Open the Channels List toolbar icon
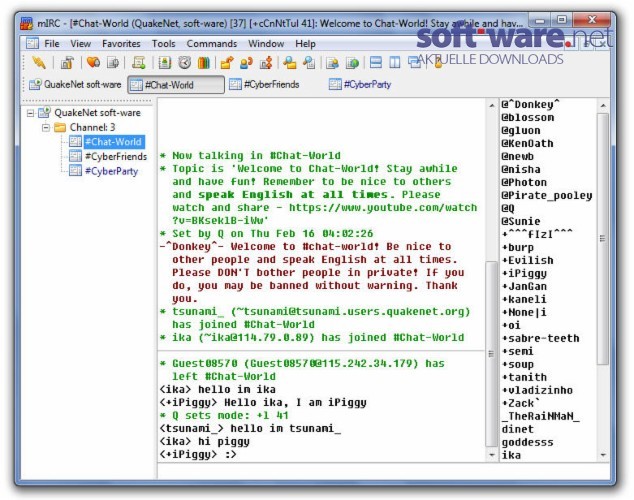The width and height of the screenshot is (634, 500). 113,63
